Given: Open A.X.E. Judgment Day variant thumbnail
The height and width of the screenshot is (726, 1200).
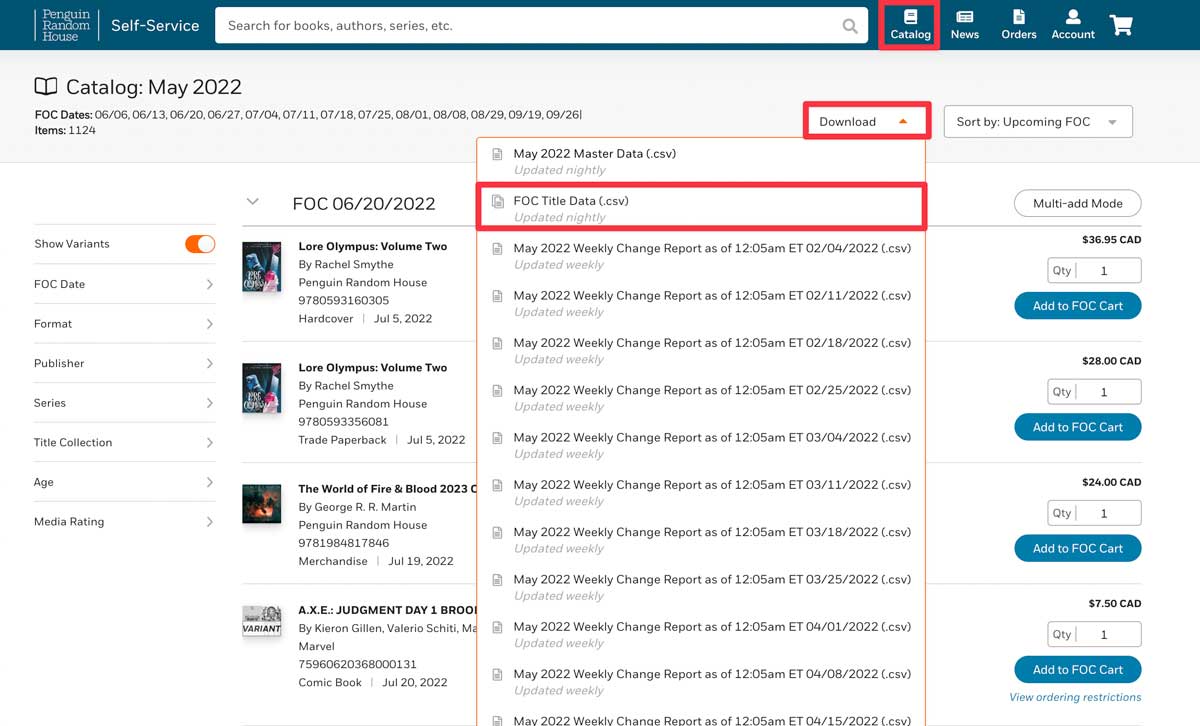Looking at the screenshot, I should (x=262, y=621).
